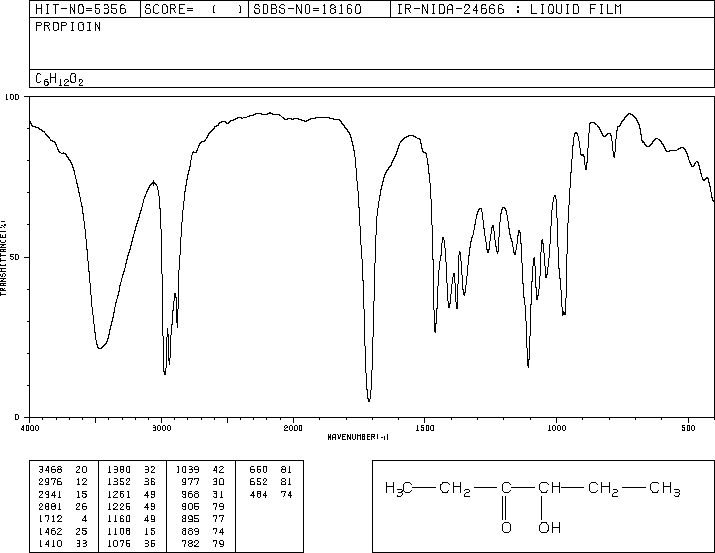Image resolution: width=715 pixels, height=553 pixels.
Task: Click the terminal CH3 group in the structure
Action: click(x=665, y=489)
